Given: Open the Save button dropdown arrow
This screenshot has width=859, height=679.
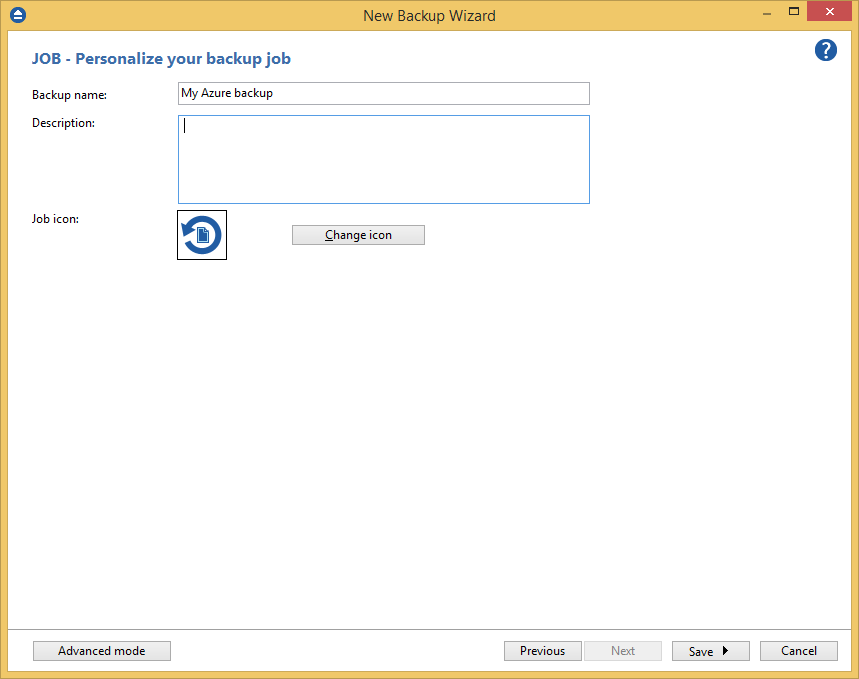Looking at the screenshot, I should [727, 650].
